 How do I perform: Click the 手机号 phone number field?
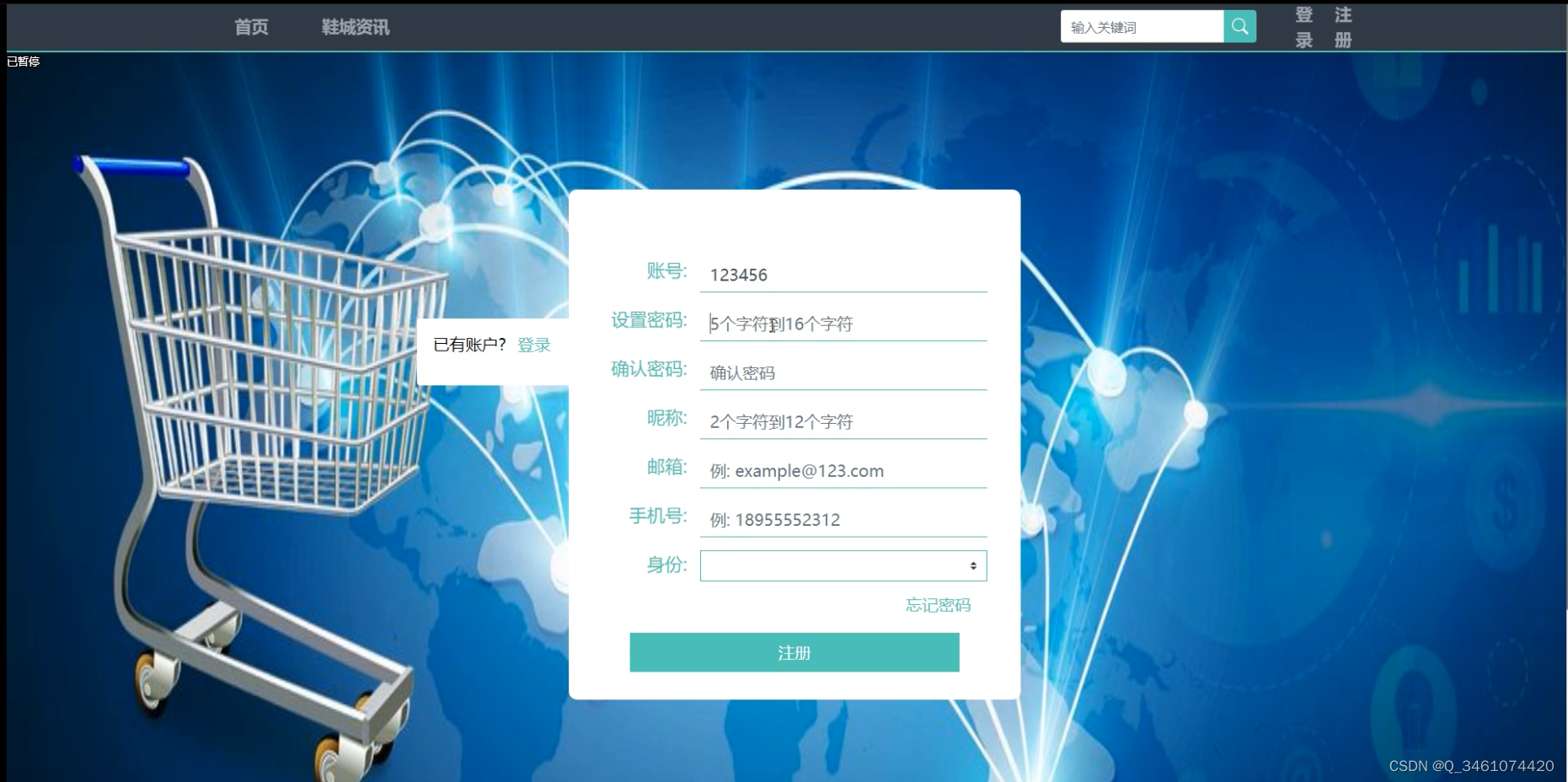click(843, 519)
